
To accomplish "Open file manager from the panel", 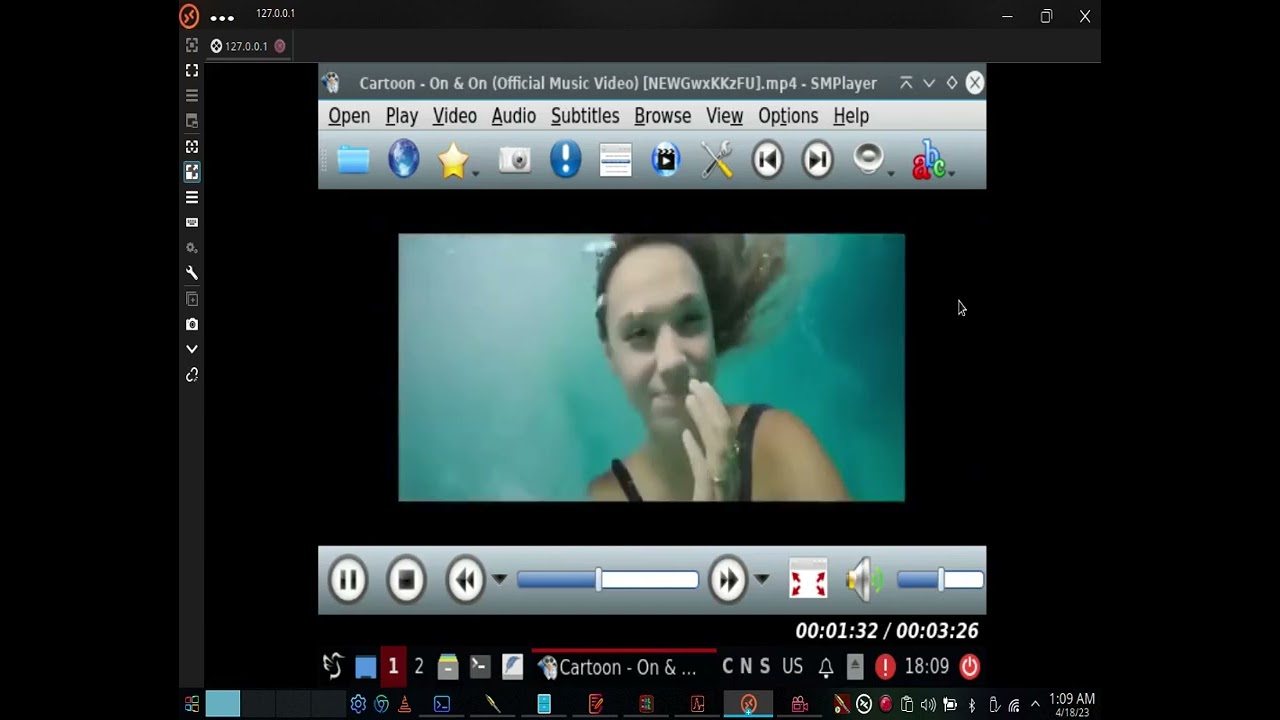I will point(448,667).
